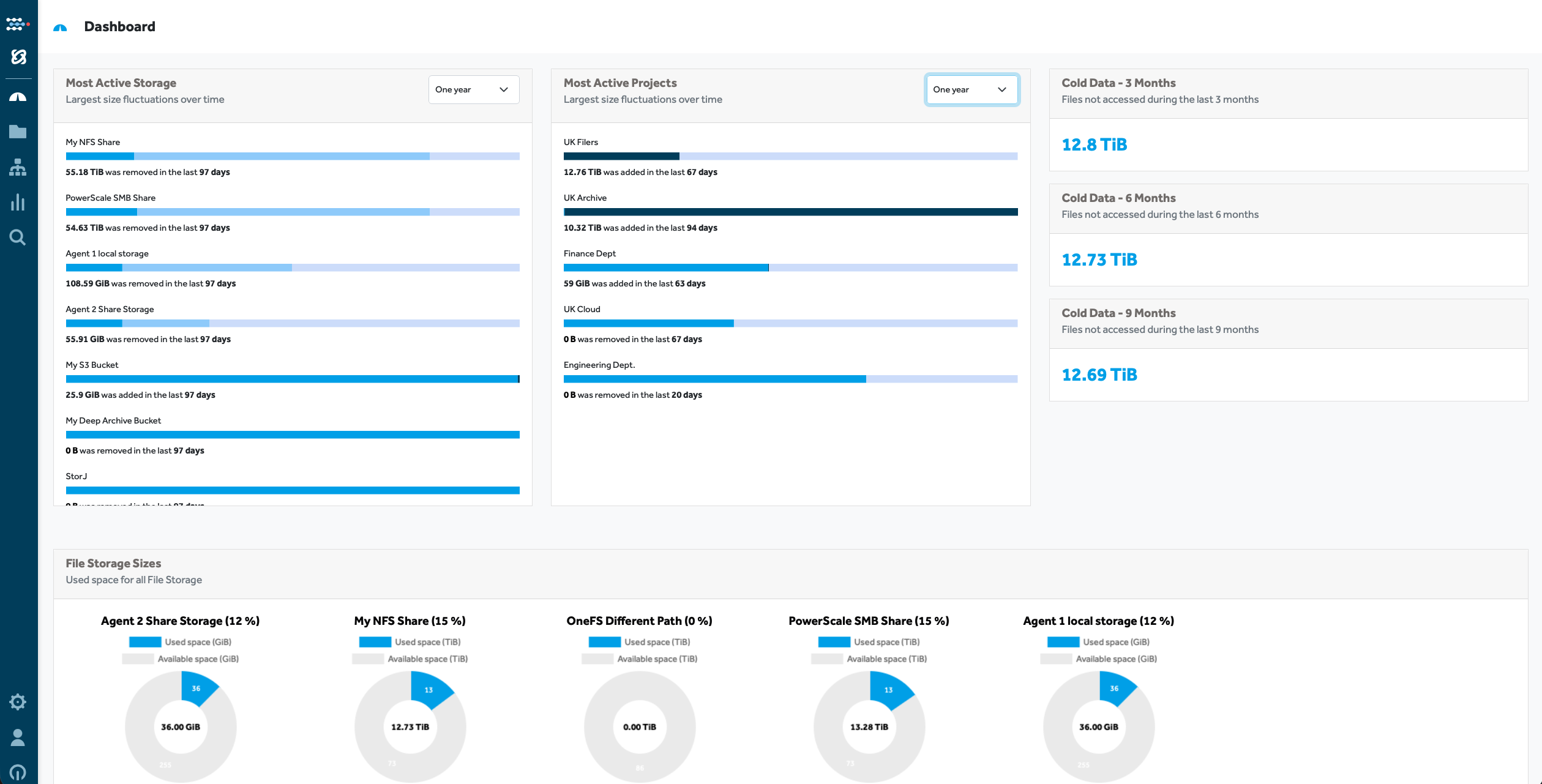Click the 12.8 TiB cold data value
Image resolution: width=1542 pixels, height=784 pixels.
[x=1094, y=144]
